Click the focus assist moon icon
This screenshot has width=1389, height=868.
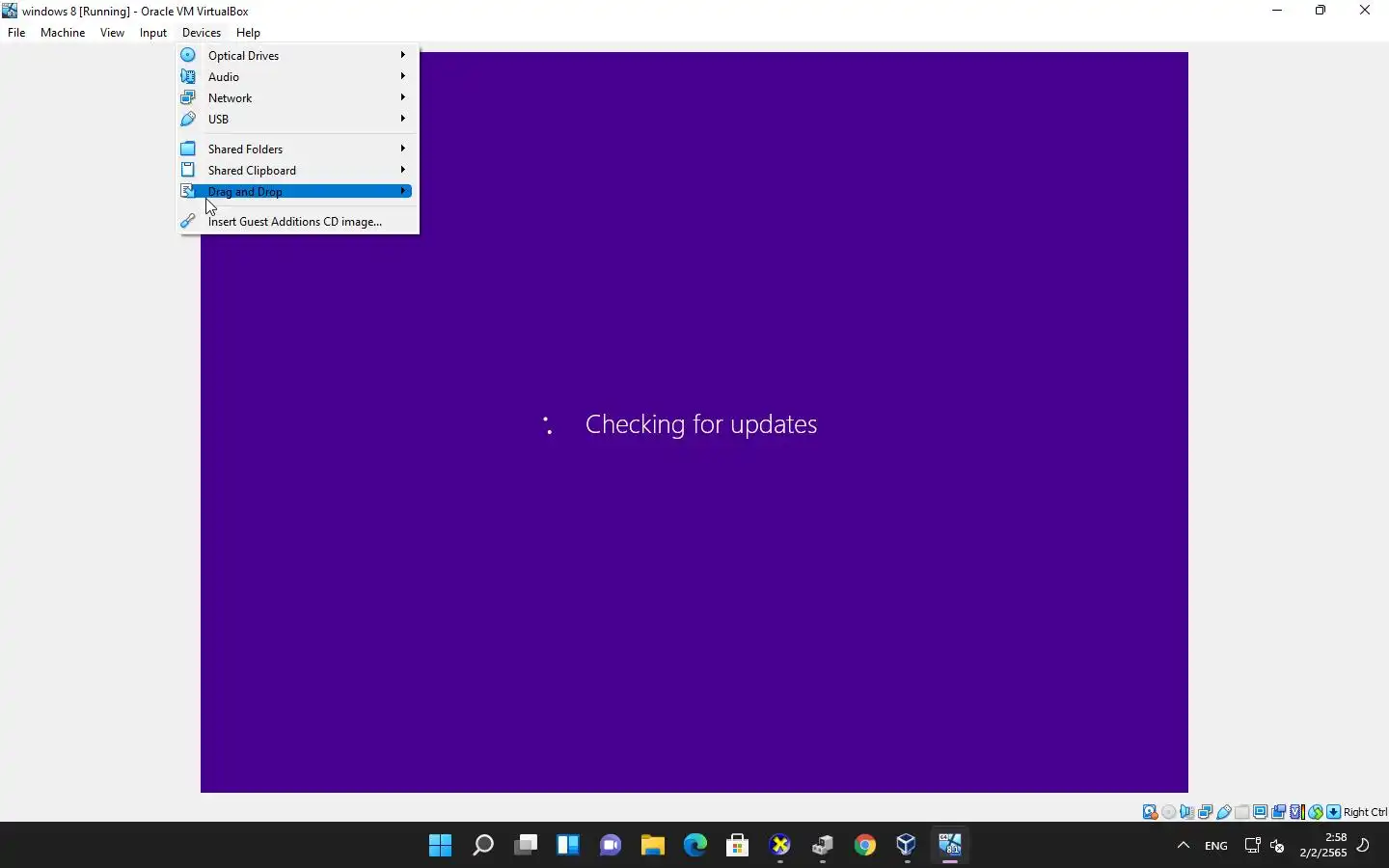[x=1364, y=845]
